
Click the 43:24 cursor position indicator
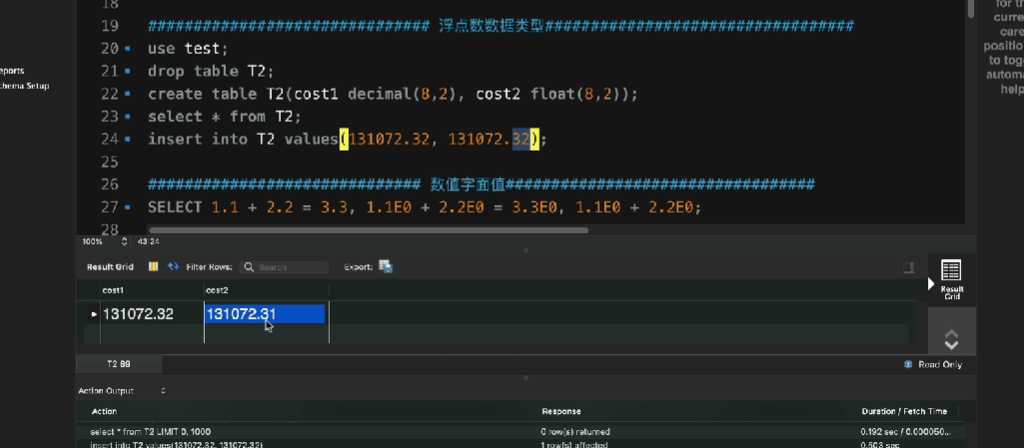(x=148, y=242)
